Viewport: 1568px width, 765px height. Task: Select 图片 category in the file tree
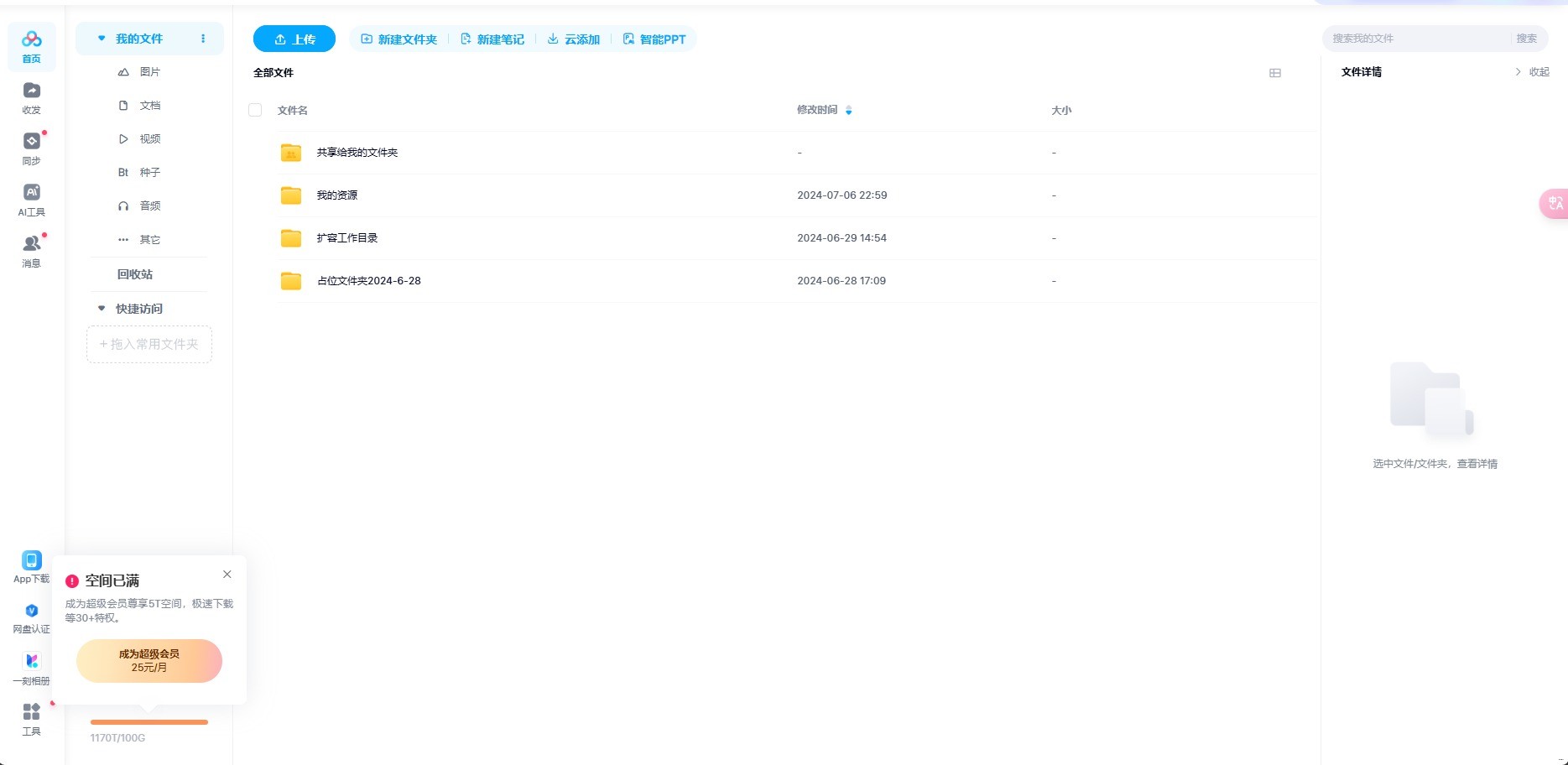[149, 72]
